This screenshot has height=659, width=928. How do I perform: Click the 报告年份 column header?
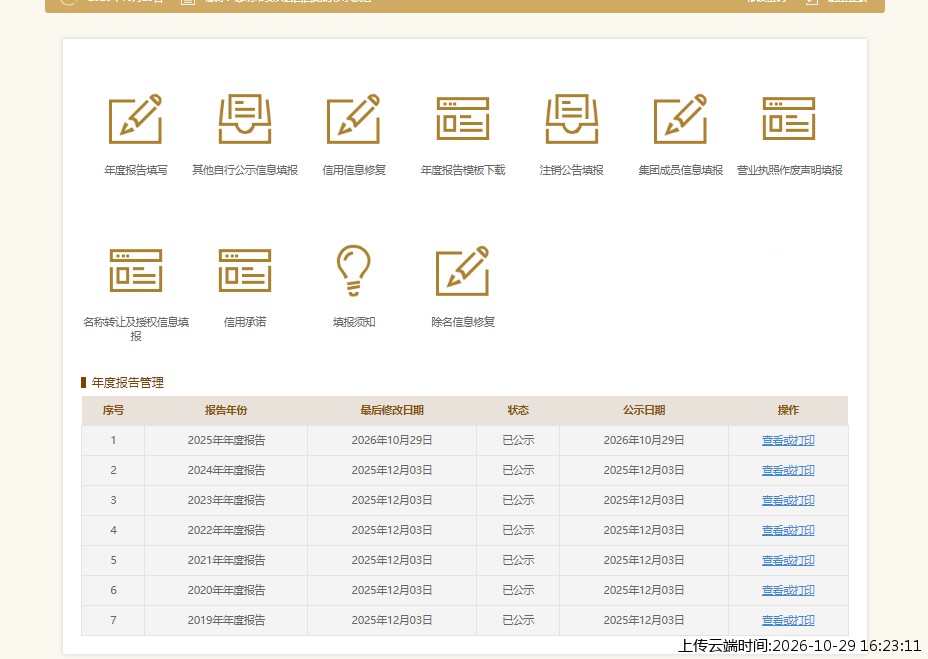226,410
